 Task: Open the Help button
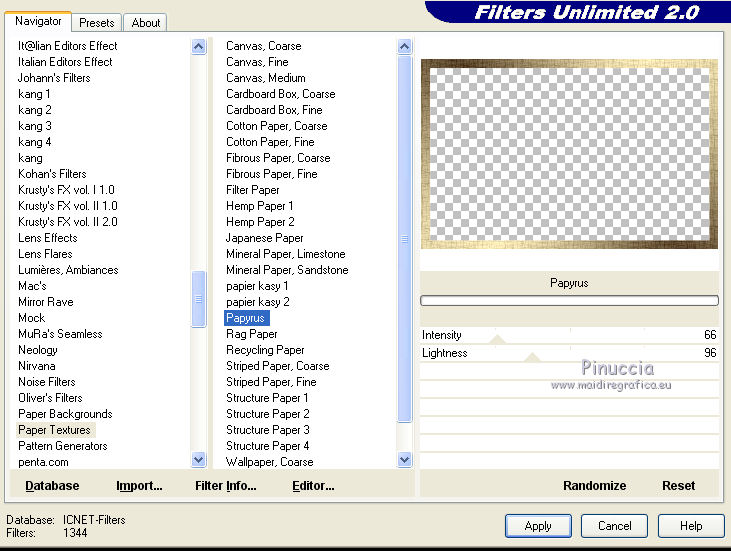[691, 526]
